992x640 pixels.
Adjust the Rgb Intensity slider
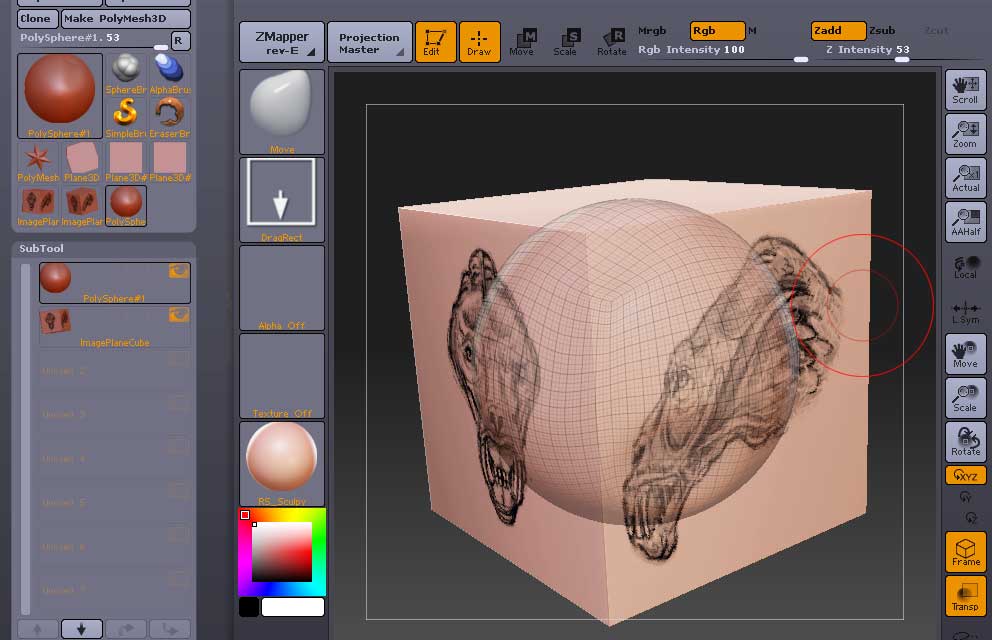(722, 52)
